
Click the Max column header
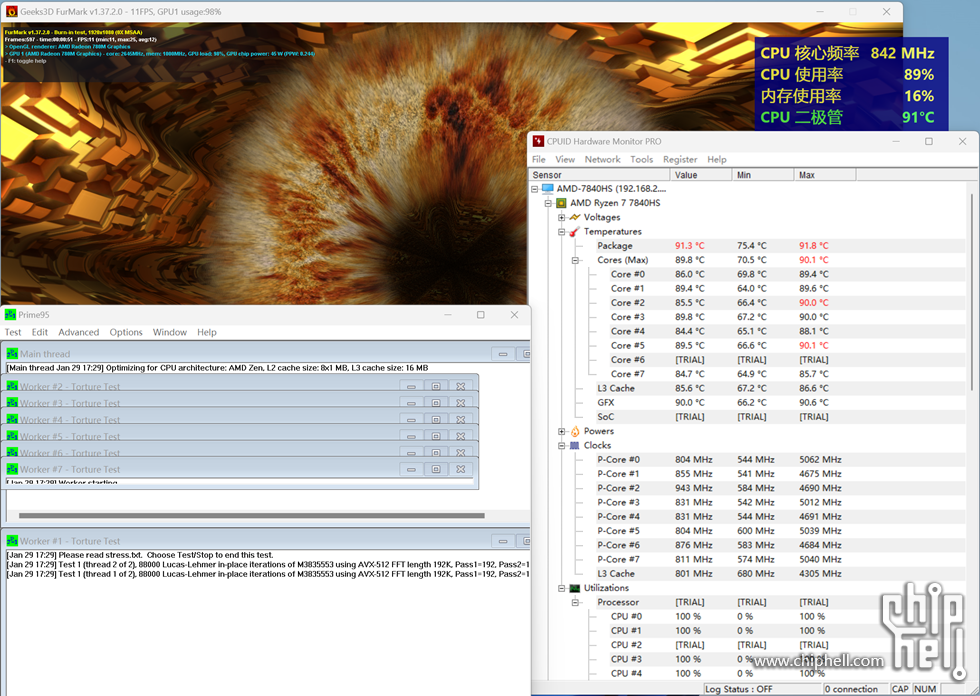click(824, 175)
